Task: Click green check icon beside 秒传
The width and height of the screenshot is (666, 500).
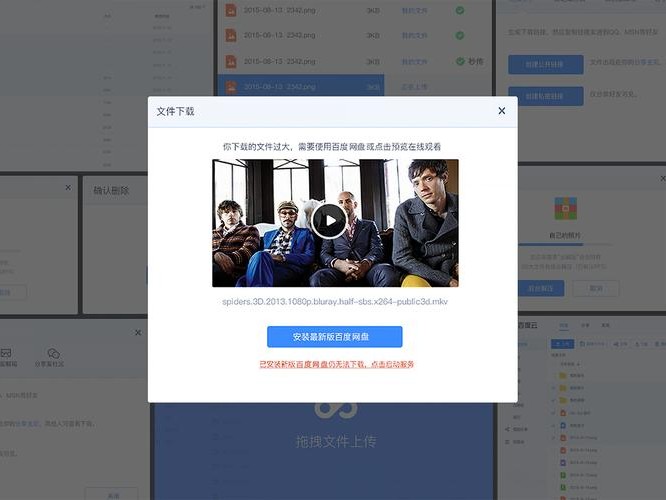Action: click(x=460, y=62)
